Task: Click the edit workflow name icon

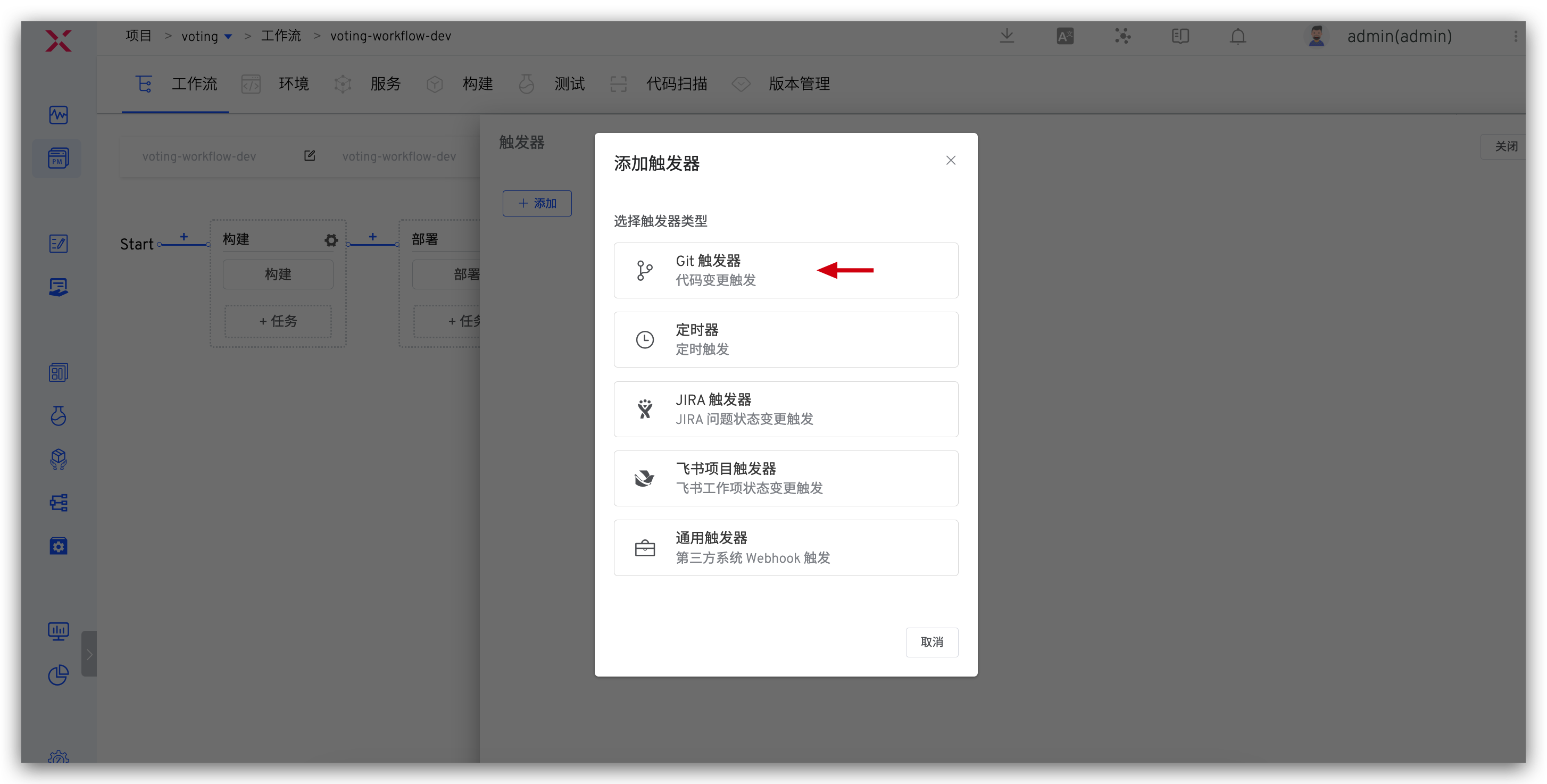Action: [309, 156]
